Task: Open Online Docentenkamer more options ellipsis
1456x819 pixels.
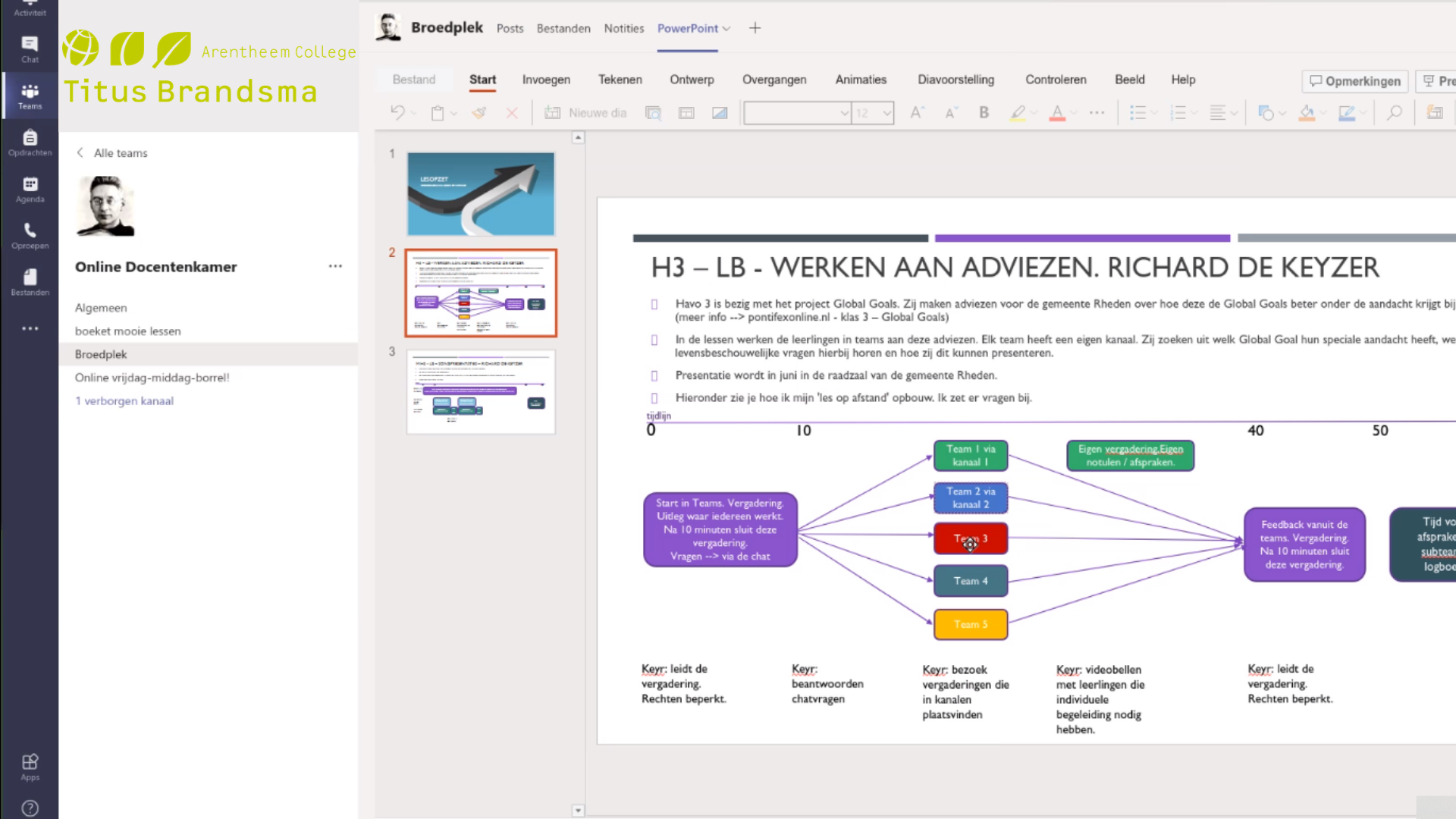Action: (335, 266)
